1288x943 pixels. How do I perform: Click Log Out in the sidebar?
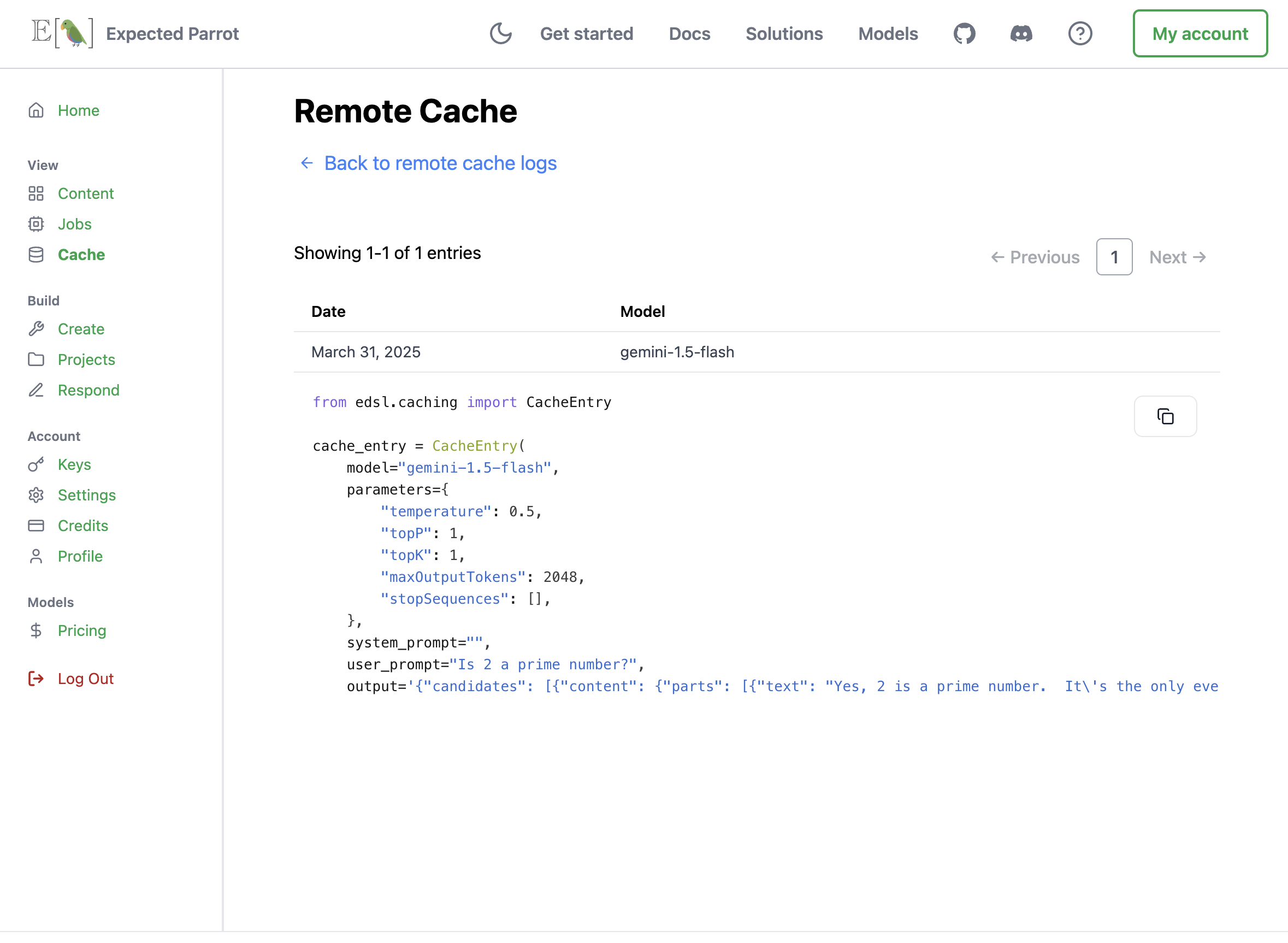(x=86, y=678)
